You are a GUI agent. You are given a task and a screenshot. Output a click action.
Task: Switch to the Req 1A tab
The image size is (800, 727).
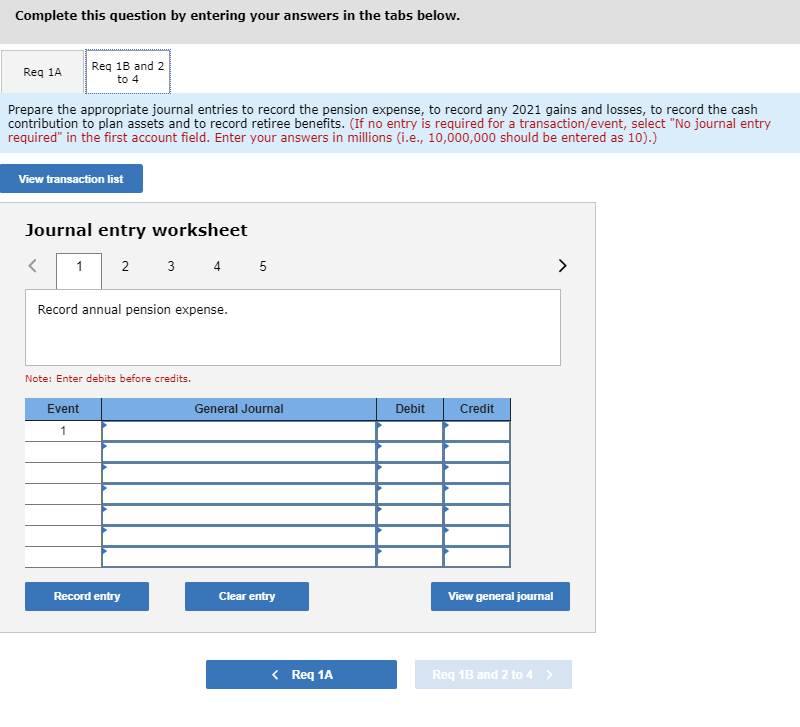click(42, 71)
